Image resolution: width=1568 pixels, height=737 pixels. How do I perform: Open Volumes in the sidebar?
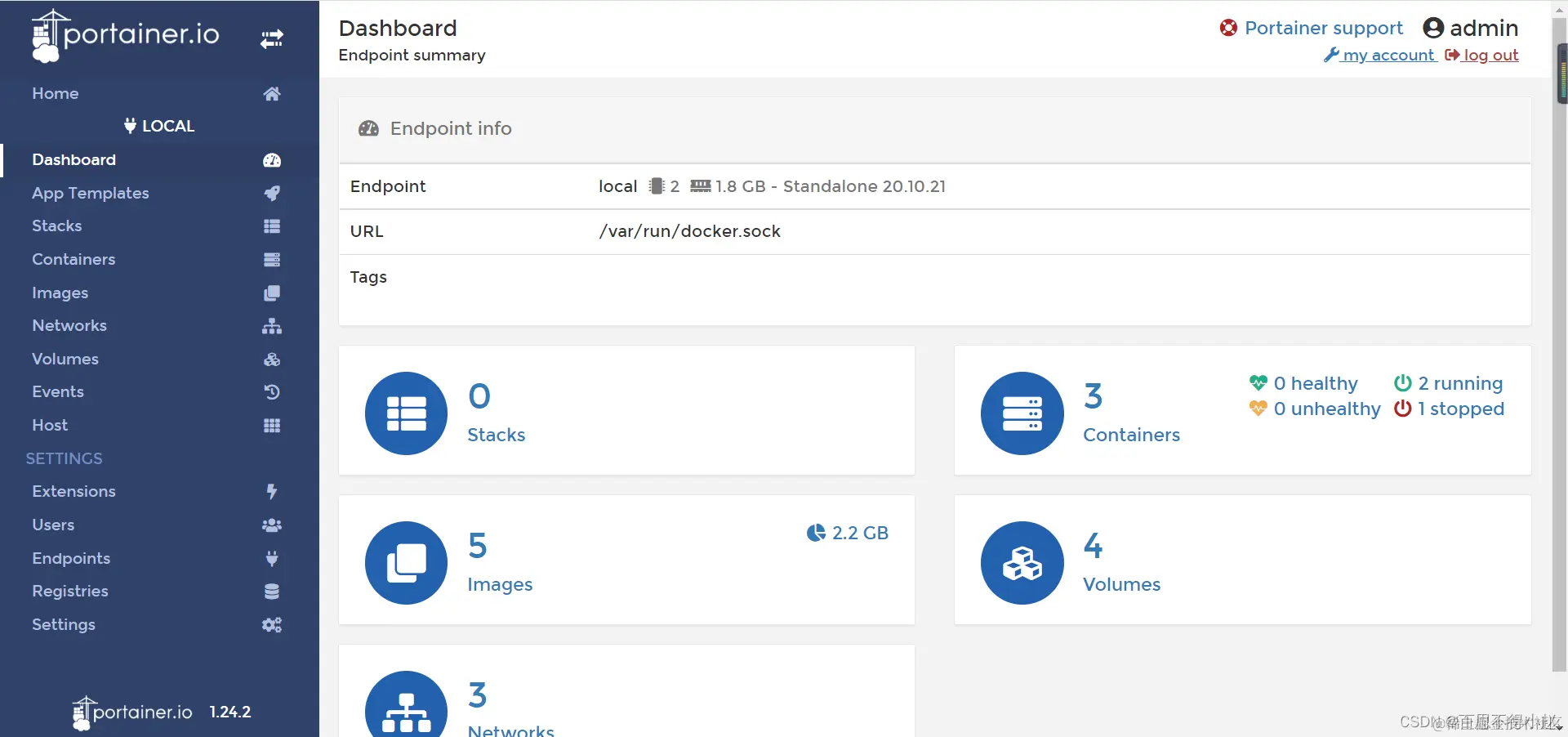[x=65, y=360]
